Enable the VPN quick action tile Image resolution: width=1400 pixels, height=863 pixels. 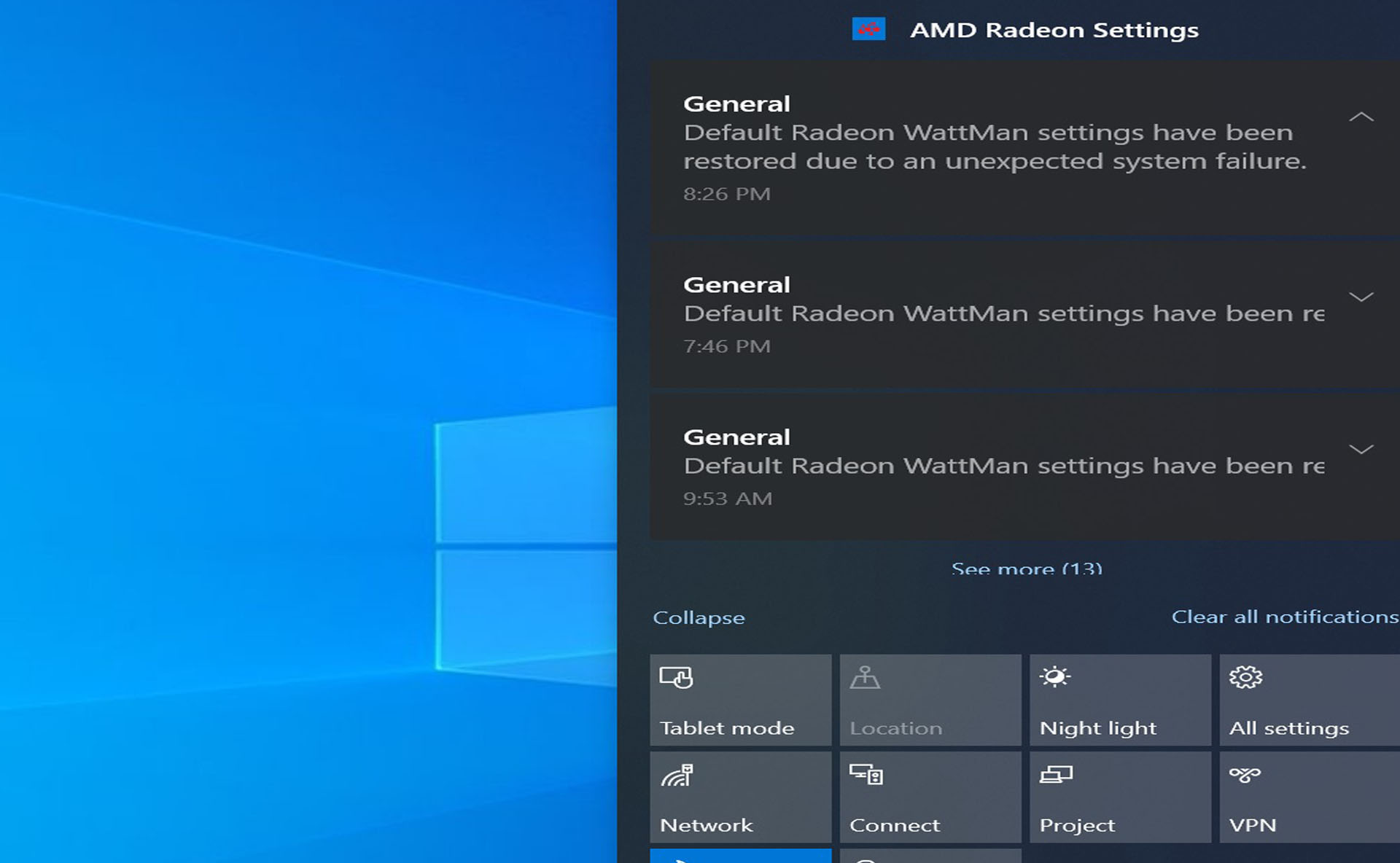click(x=1309, y=797)
